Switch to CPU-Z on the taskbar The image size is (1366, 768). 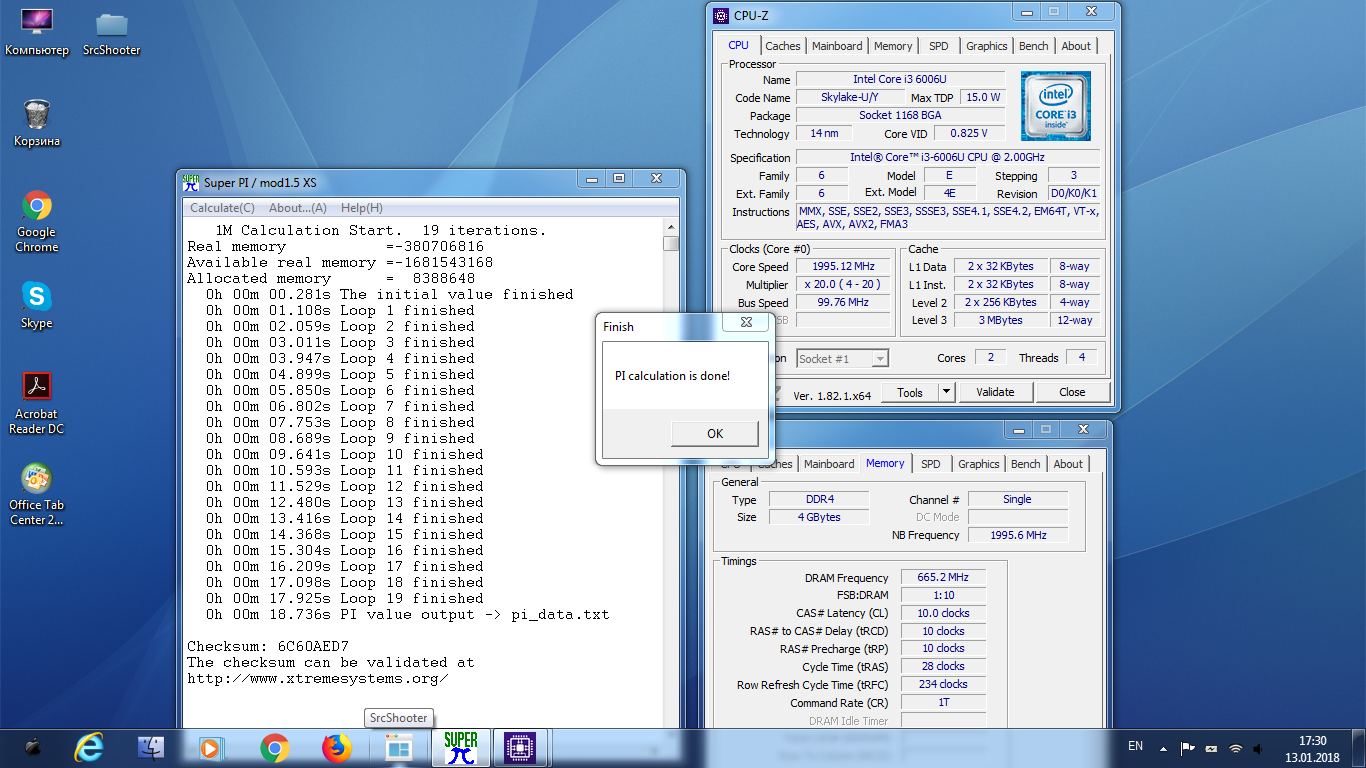(x=520, y=747)
